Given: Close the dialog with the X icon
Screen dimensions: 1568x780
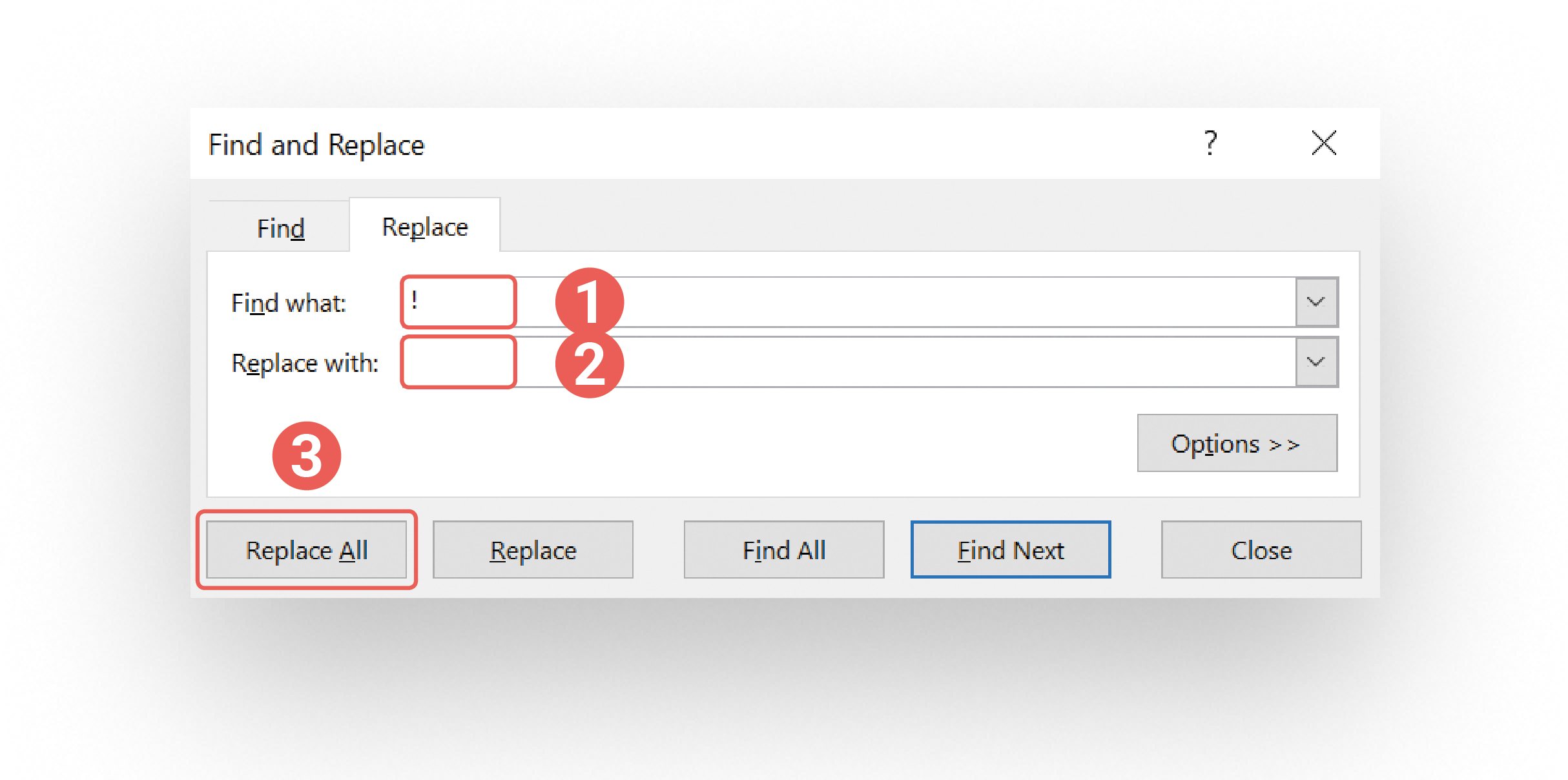Looking at the screenshot, I should pyautogui.click(x=1324, y=143).
